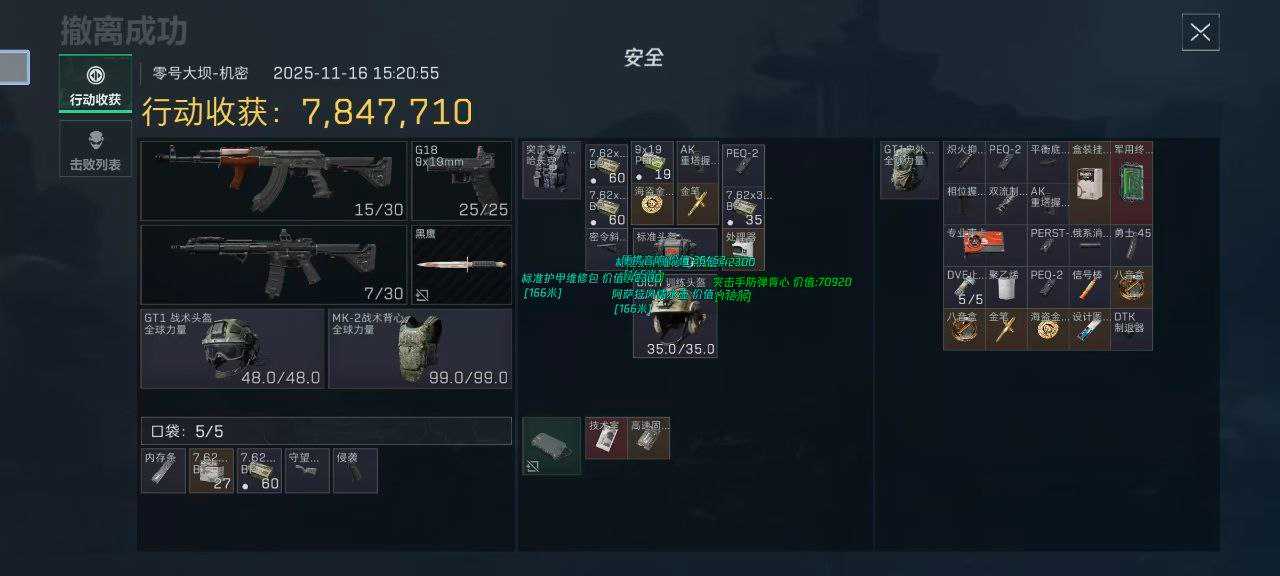Click the helmet showing 35.0/35.0 durability
The image size is (1280, 576).
click(x=675, y=316)
